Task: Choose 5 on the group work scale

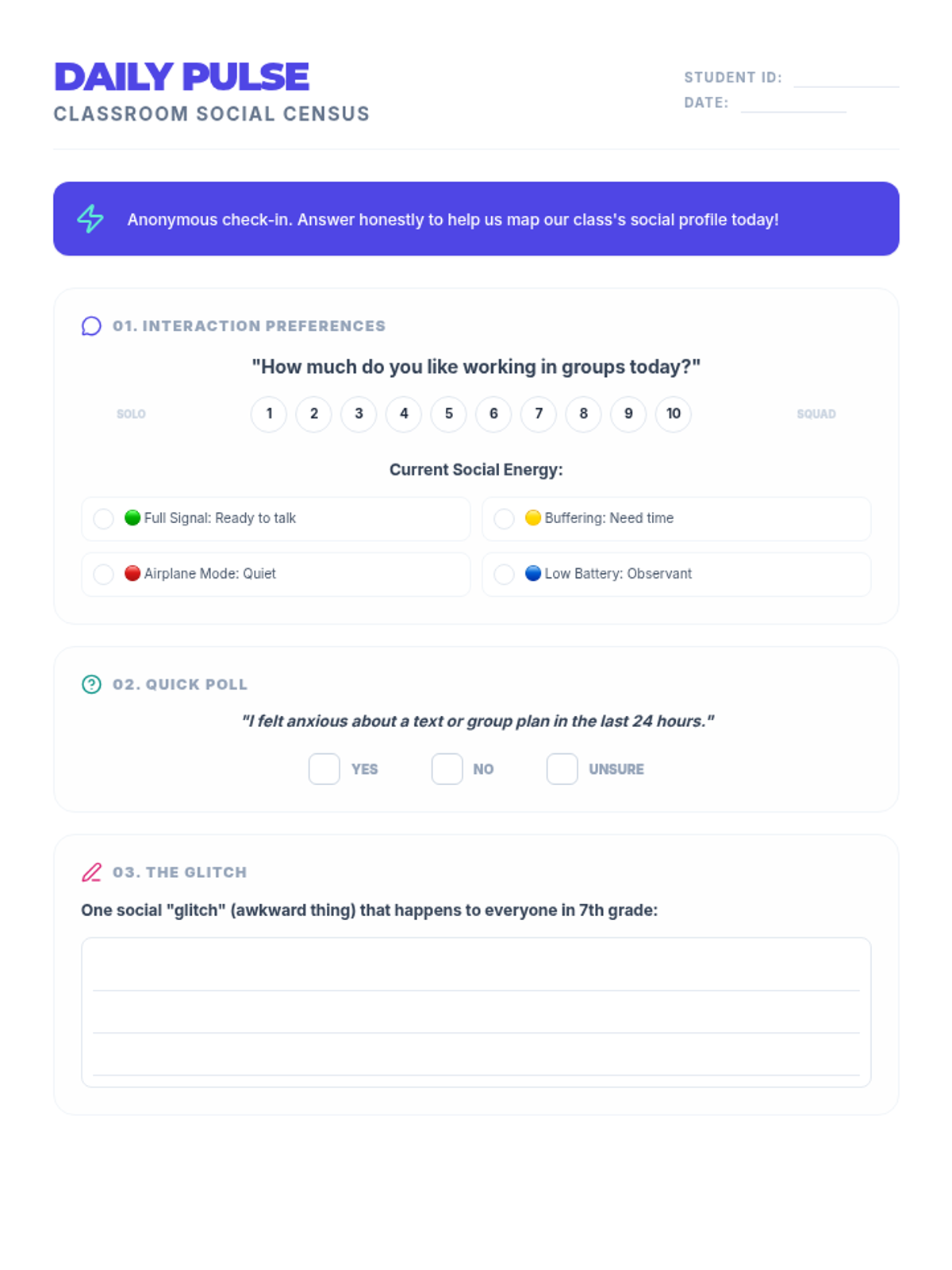Action: (448, 414)
